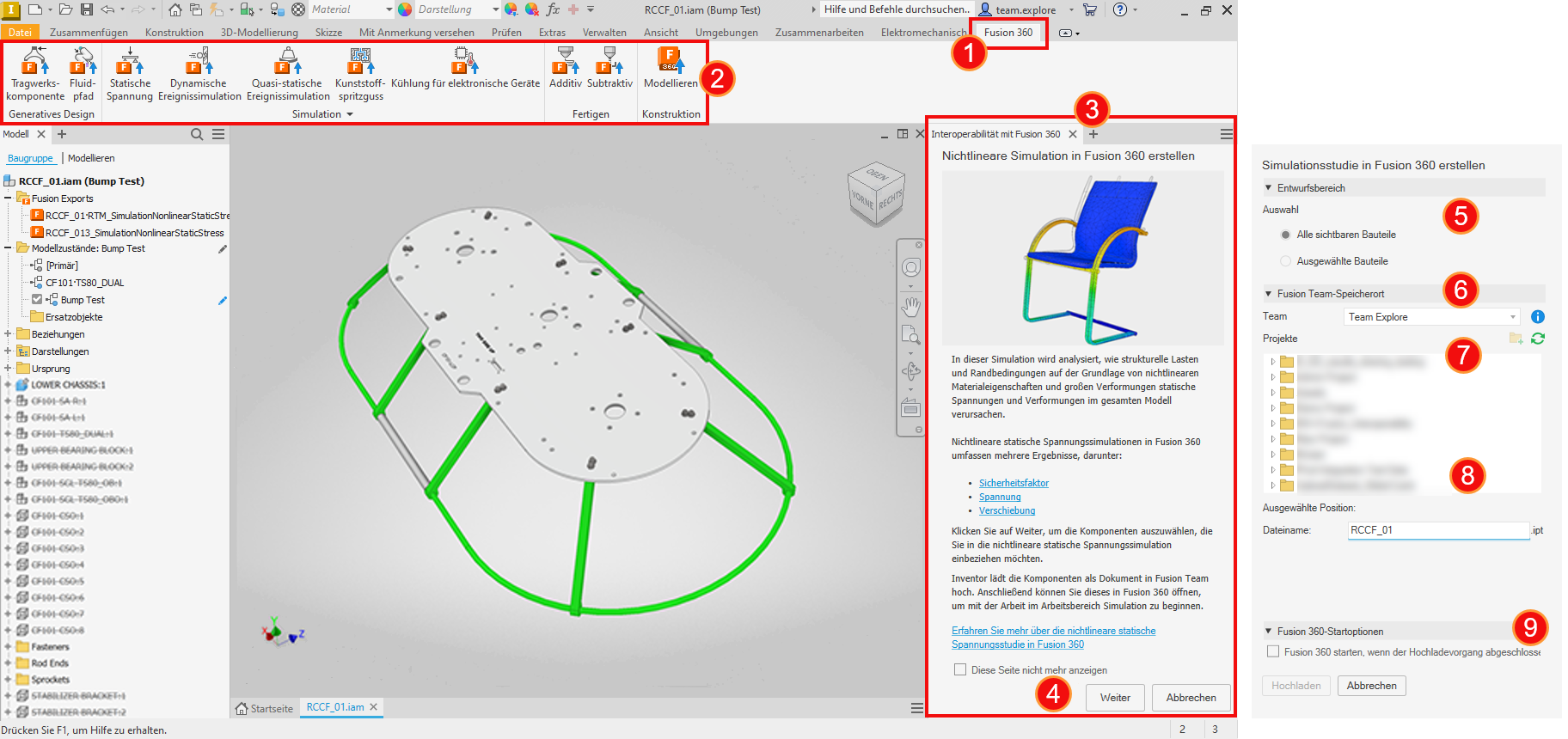Launch Tragwerkskomponente generative design tool
This screenshot has height=739, width=1568.
(35, 74)
